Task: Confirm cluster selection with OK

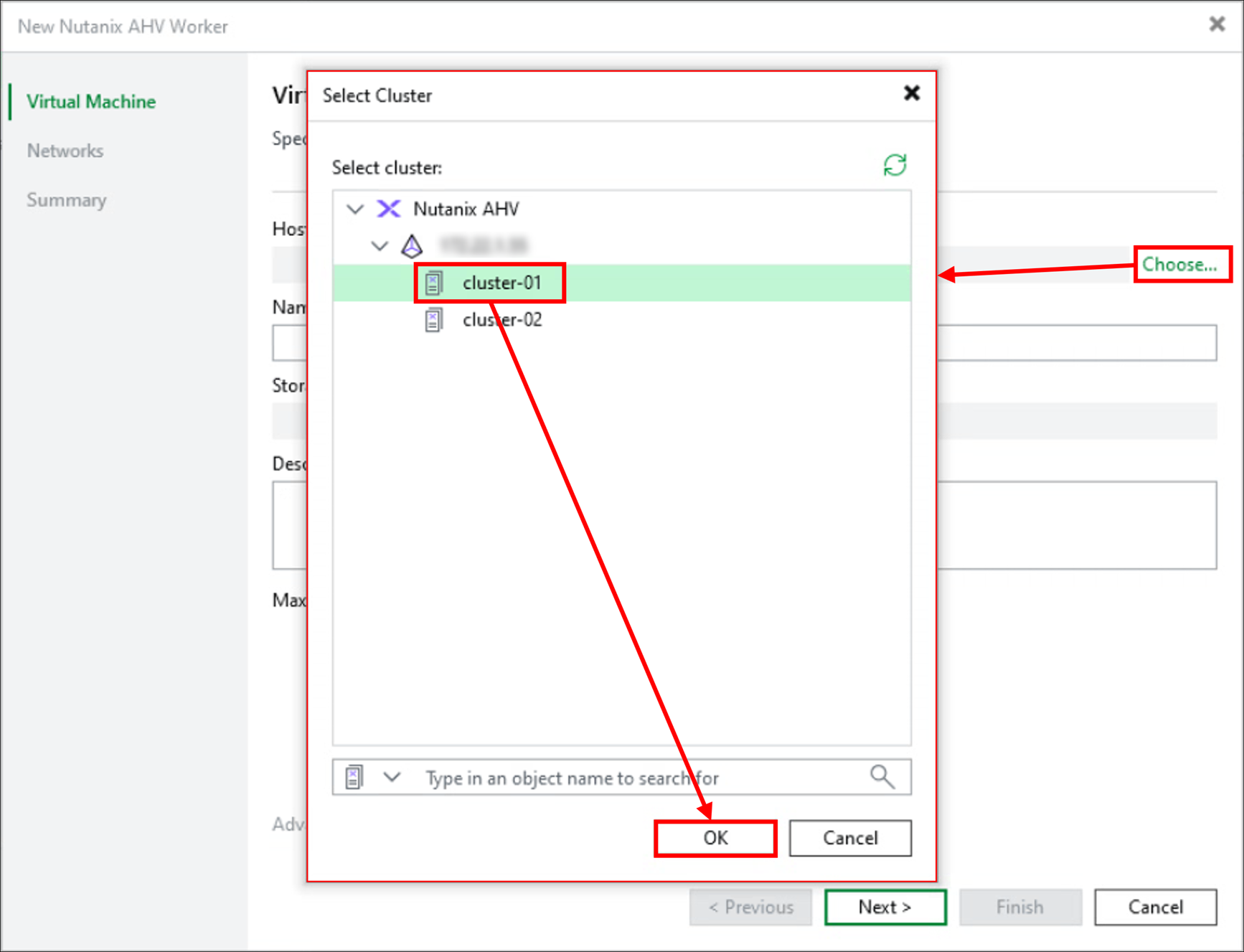Action: pyautogui.click(x=715, y=838)
